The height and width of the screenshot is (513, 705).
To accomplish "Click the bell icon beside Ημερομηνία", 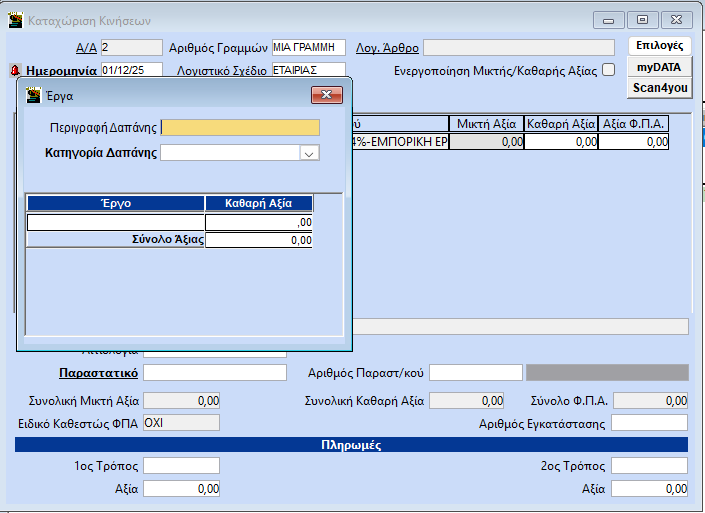I will (15, 71).
